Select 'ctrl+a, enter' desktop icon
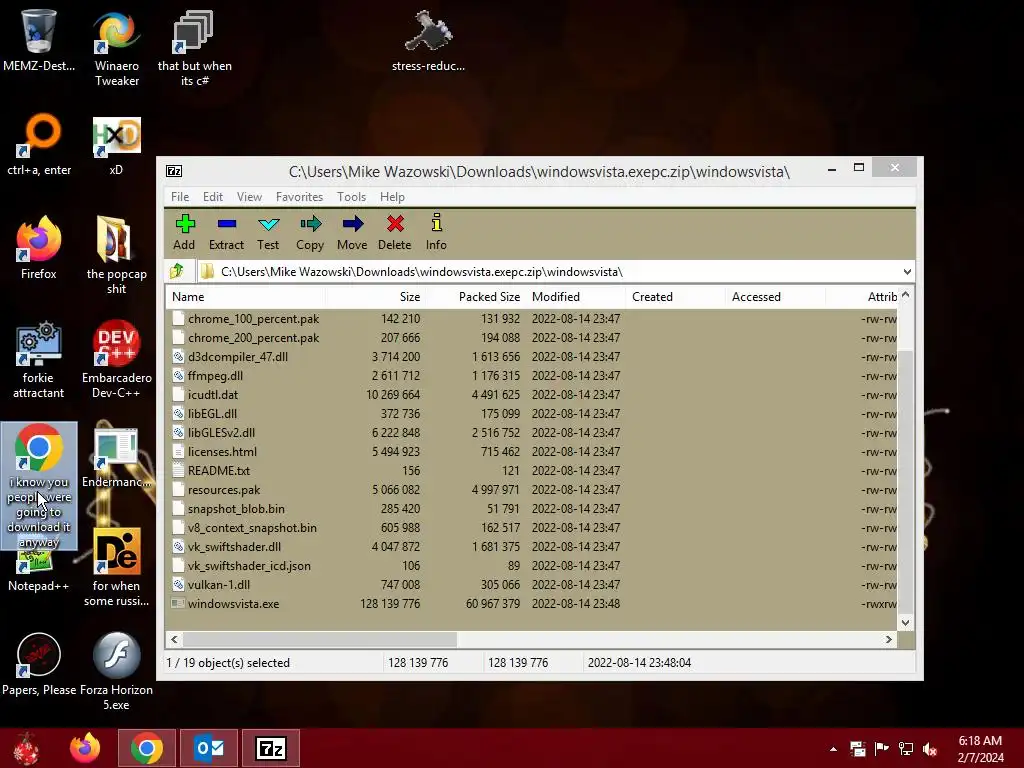The height and width of the screenshot is (768, 1024). pyautogui.click(x=39, y=145)
